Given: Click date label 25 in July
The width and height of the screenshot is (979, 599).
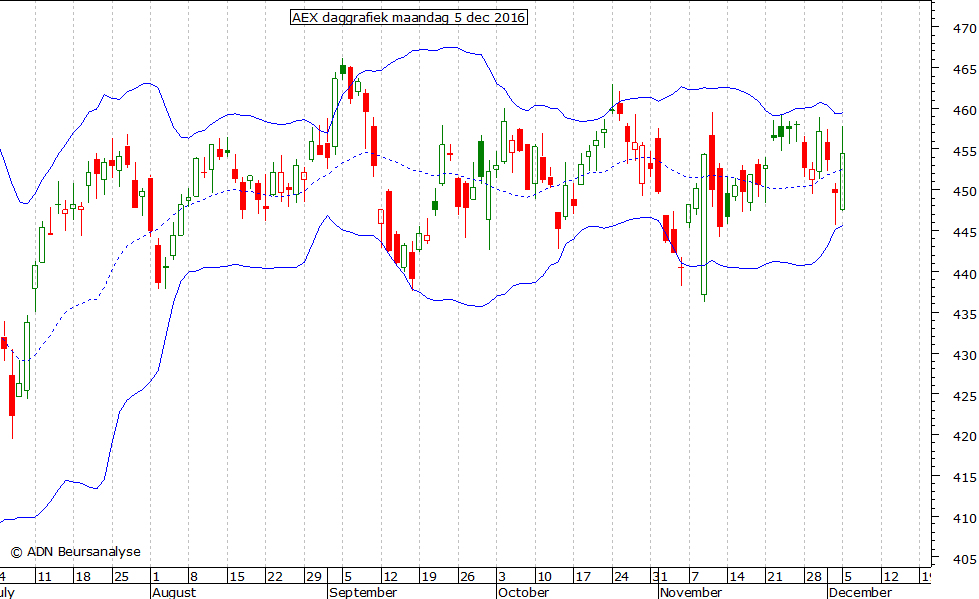Looking at the screenshot, I should pos(121,577).
